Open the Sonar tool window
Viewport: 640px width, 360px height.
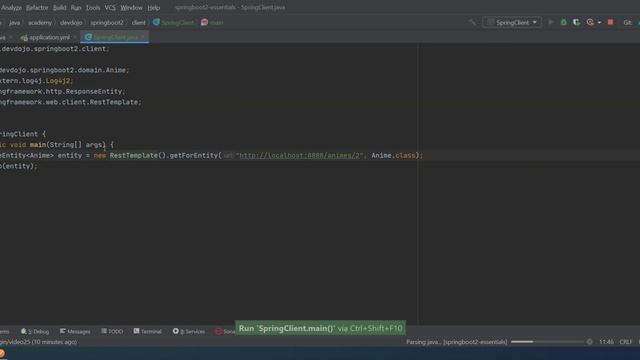[225, 331]
